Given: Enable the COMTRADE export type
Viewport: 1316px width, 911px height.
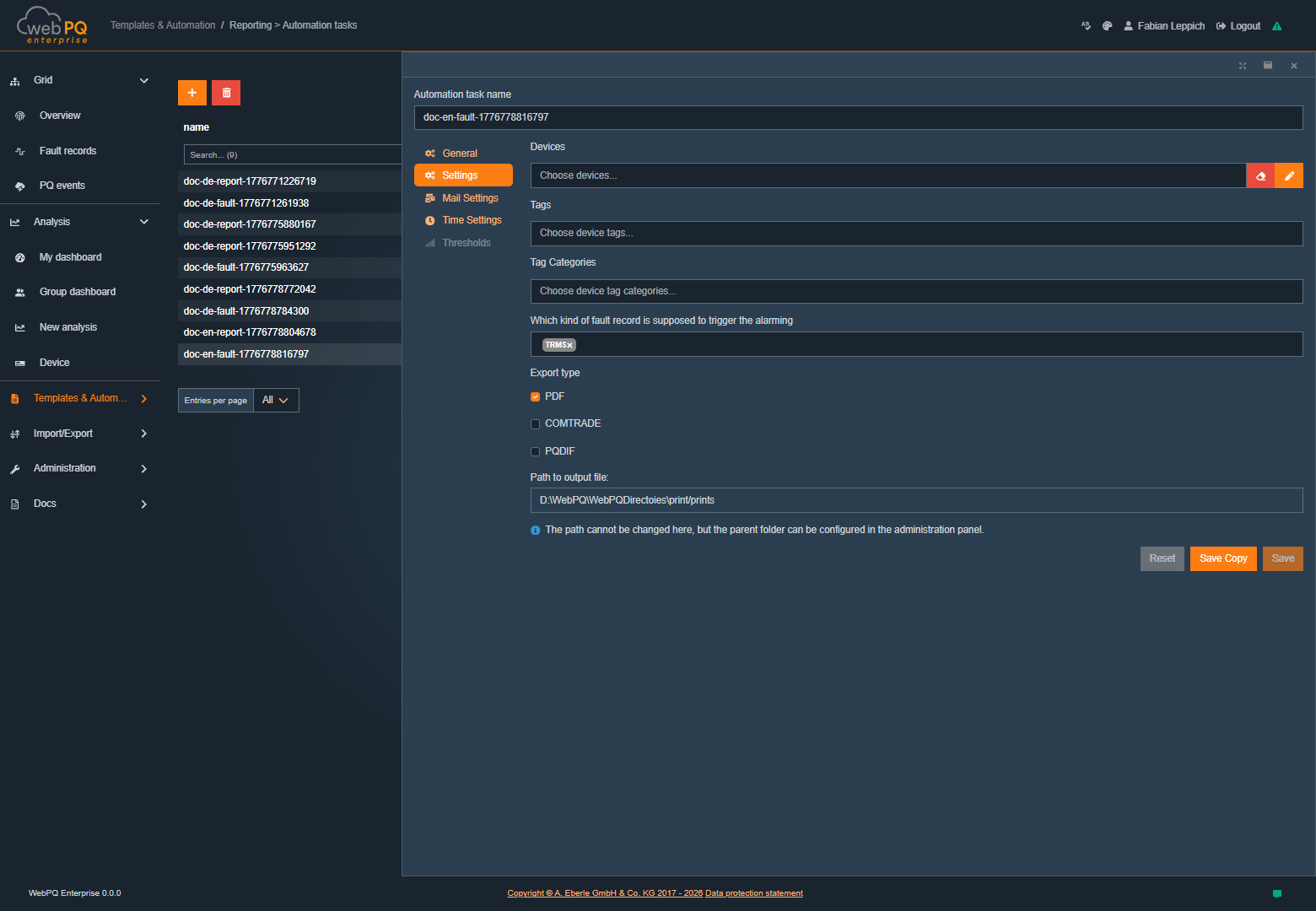Looking at the screenshot, I should pyautogui.click(x=535, y=423).
